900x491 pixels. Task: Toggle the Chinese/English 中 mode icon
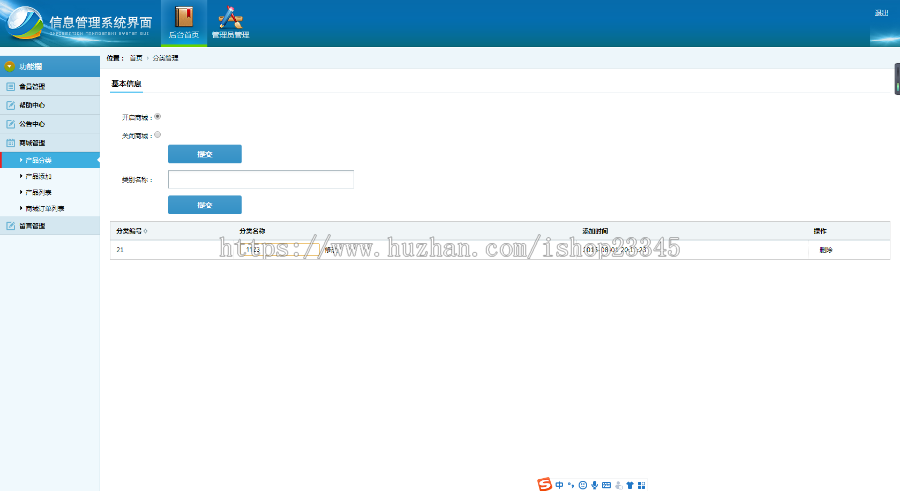pos(559,485)
